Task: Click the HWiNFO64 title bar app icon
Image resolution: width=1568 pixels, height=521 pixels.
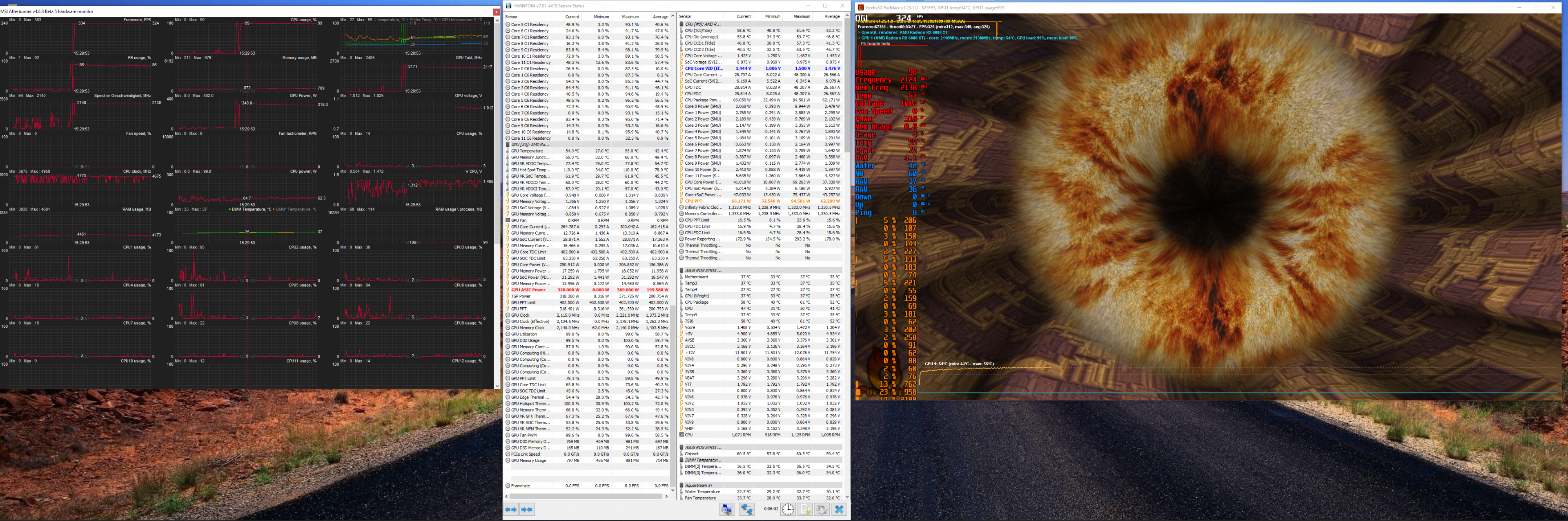Action: click(x=508, y=5)
